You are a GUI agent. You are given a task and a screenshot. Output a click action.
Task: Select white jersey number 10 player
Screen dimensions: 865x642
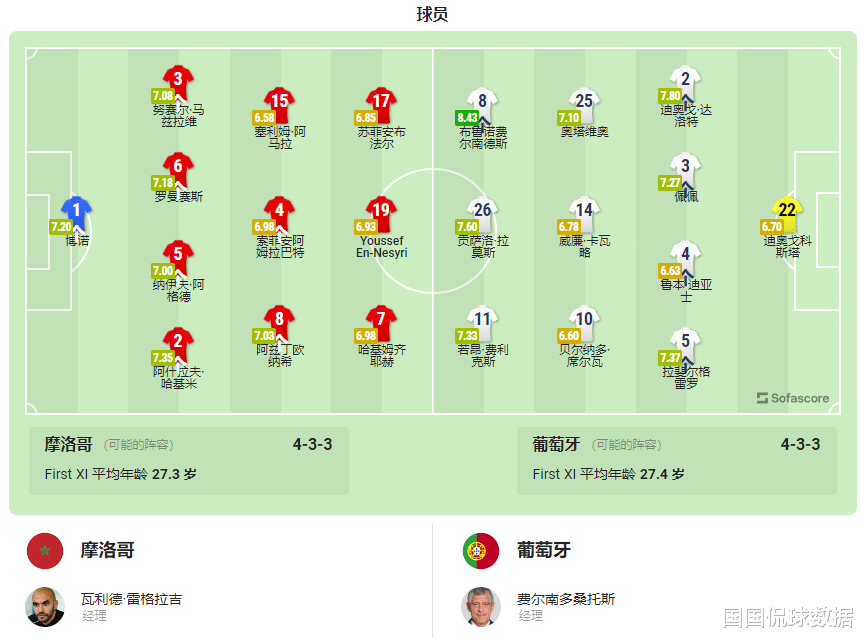[585, 320]
